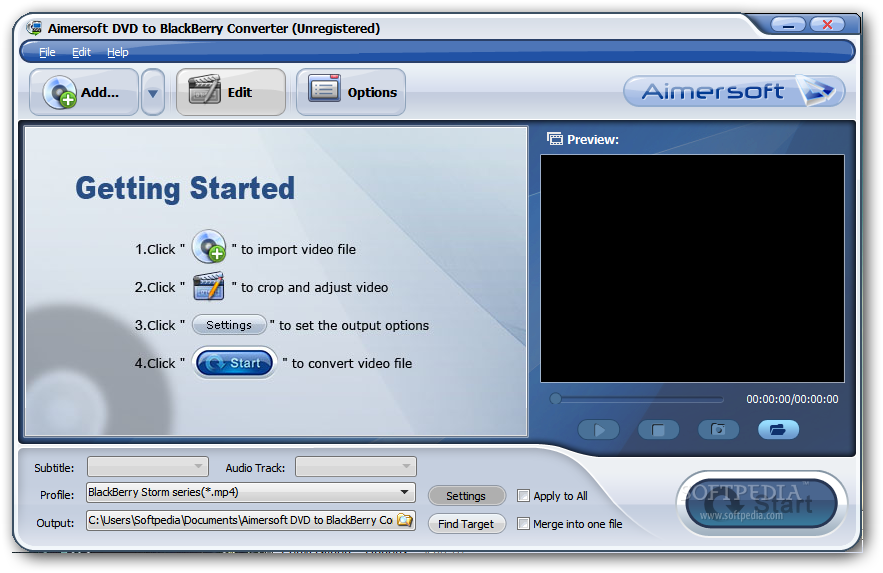Click the Settings sample button in step 3
The image size is (883, 573).
coord(229,325)
